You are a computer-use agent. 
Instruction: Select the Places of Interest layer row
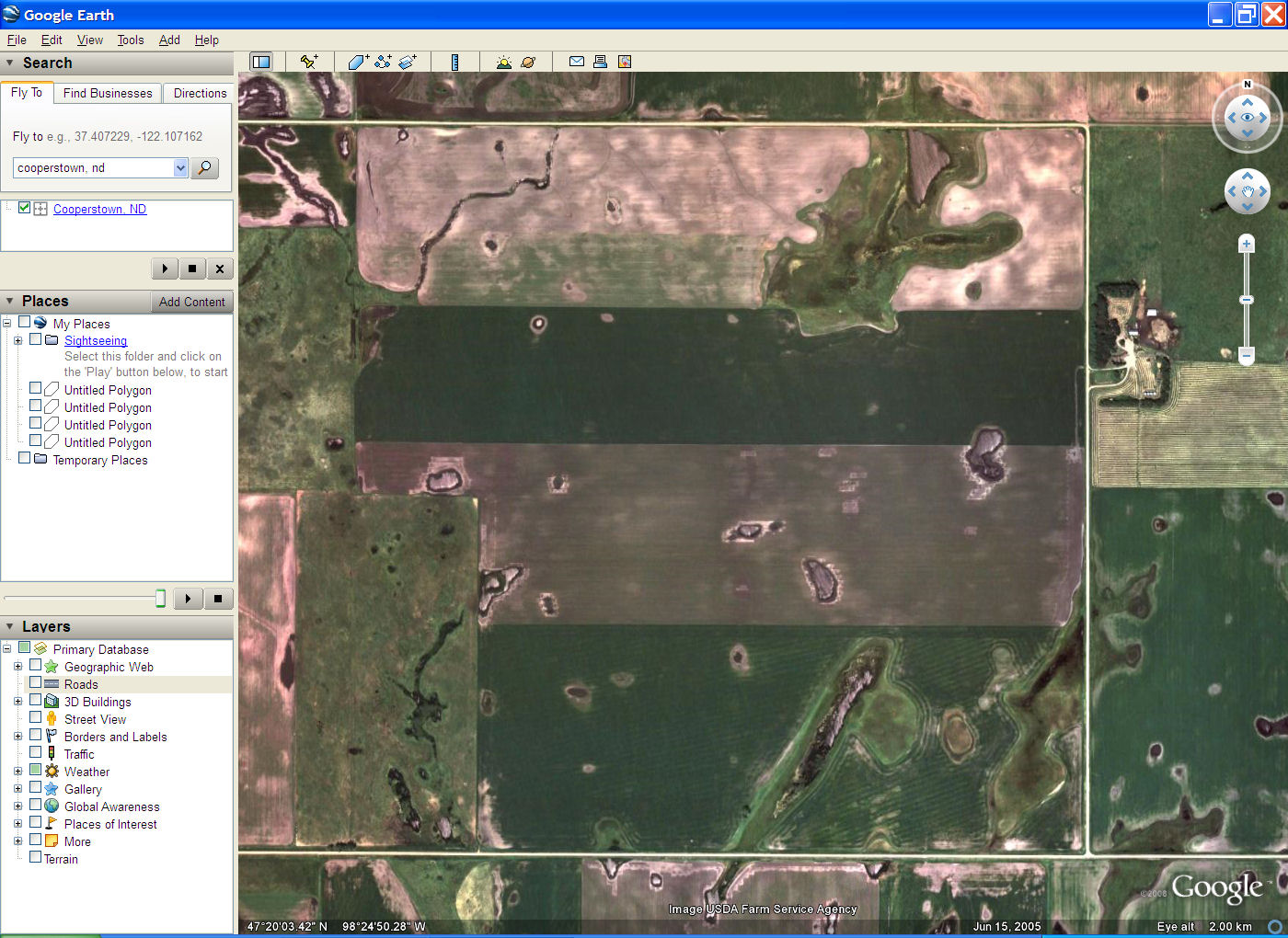110,824
